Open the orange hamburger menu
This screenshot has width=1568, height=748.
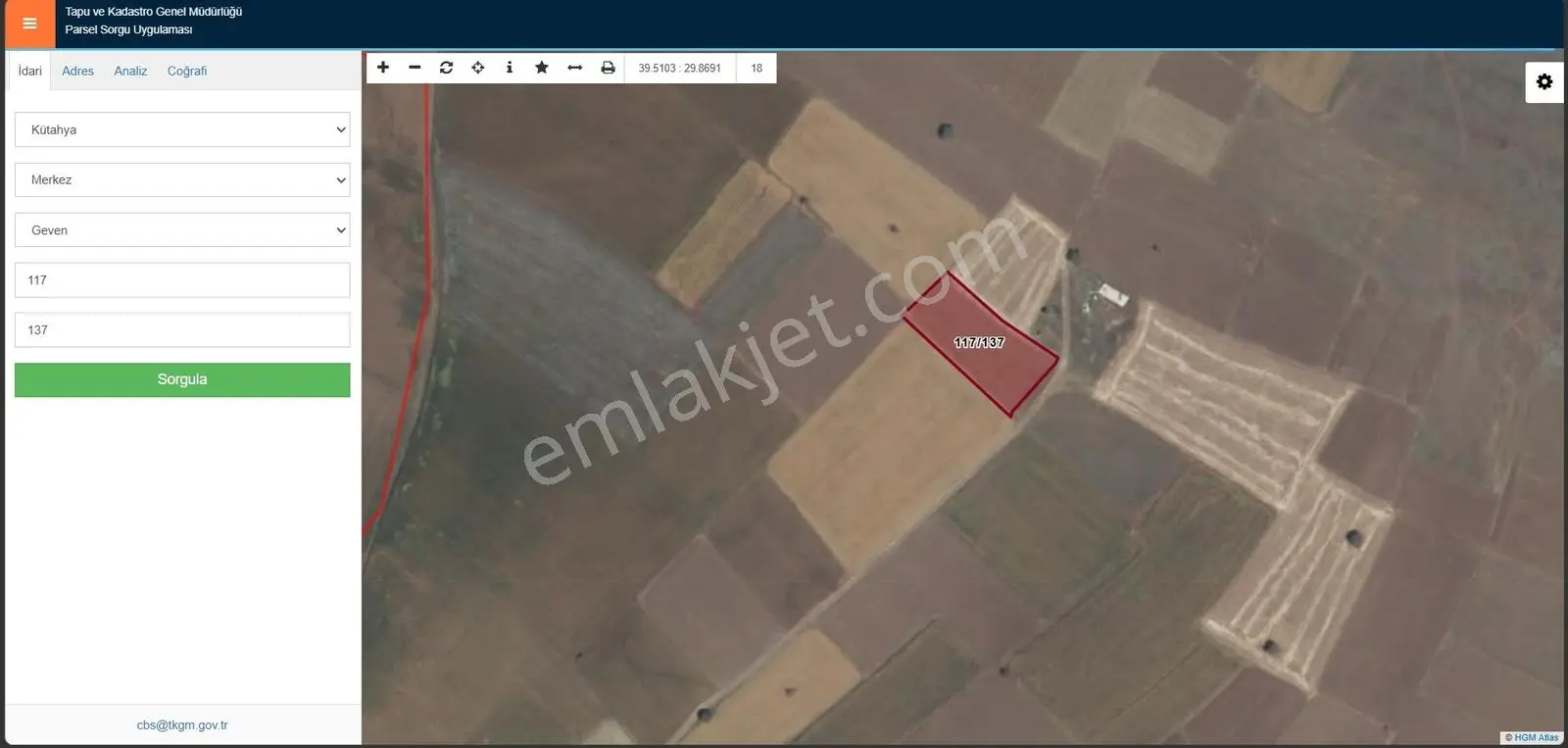tap(29, 24)
